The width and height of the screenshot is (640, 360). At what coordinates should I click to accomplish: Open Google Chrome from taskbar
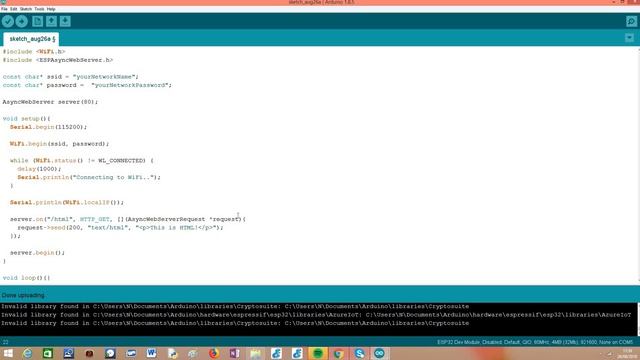click(338, 353)
